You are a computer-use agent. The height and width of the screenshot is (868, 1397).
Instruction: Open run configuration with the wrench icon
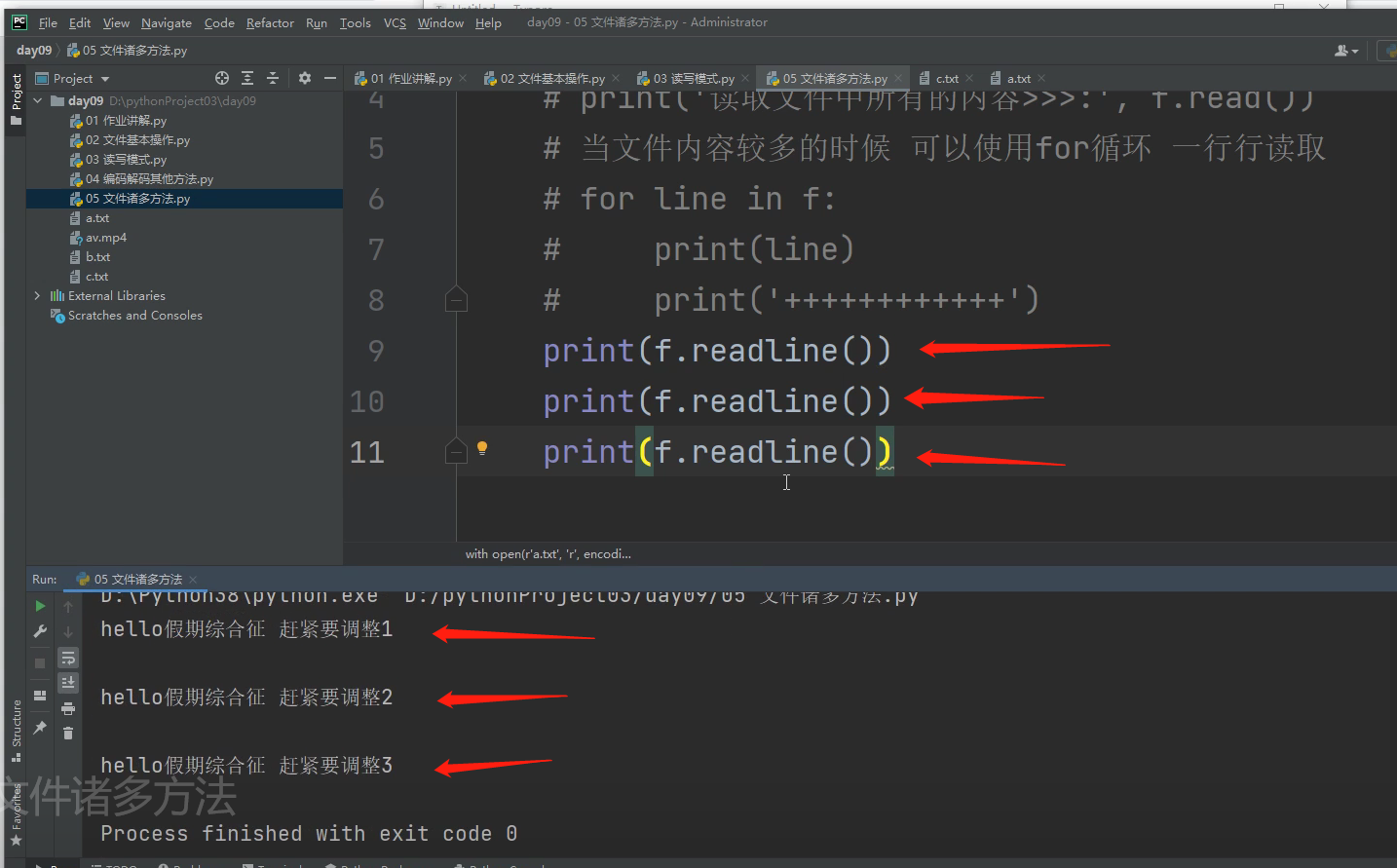[40, 631]
